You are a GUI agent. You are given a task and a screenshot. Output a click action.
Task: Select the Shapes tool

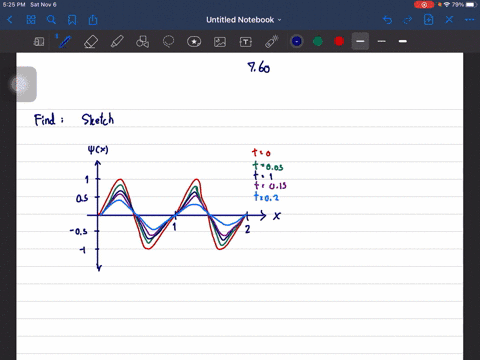[143, 42]
